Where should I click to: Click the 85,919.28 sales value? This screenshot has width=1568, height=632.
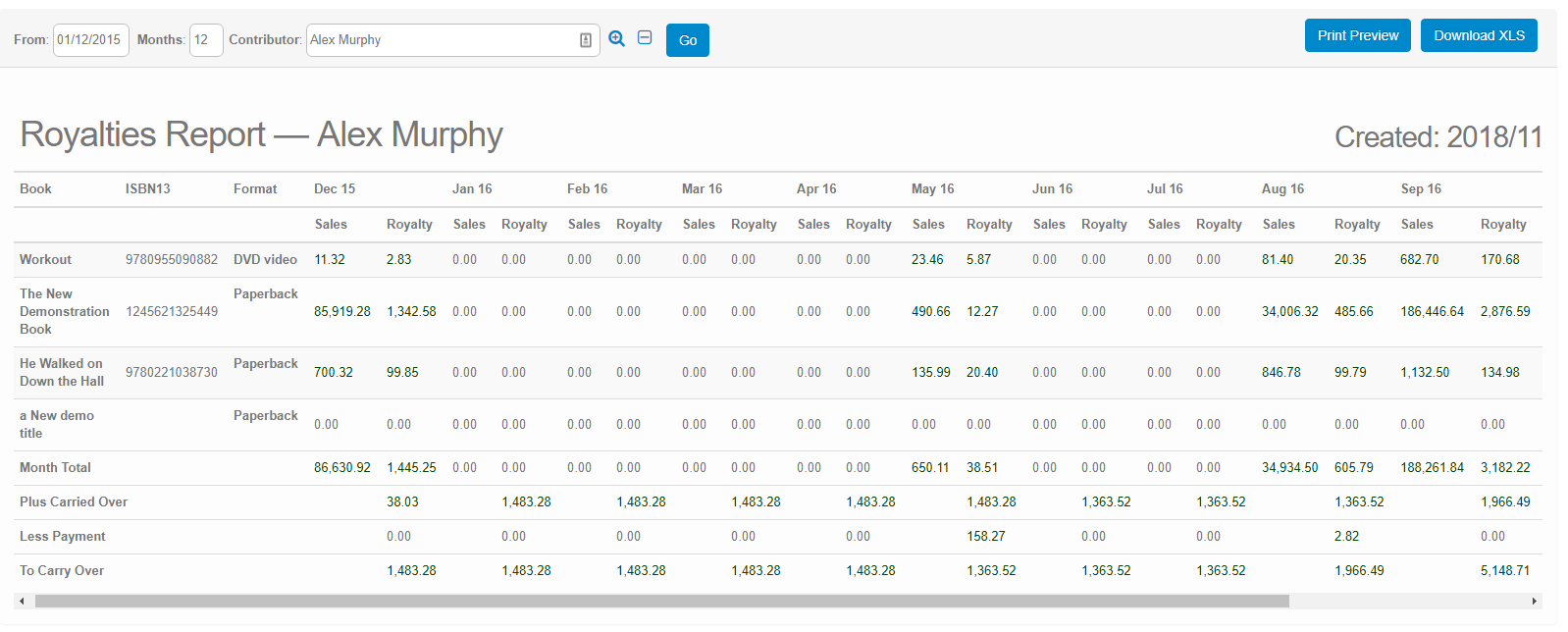342,311
